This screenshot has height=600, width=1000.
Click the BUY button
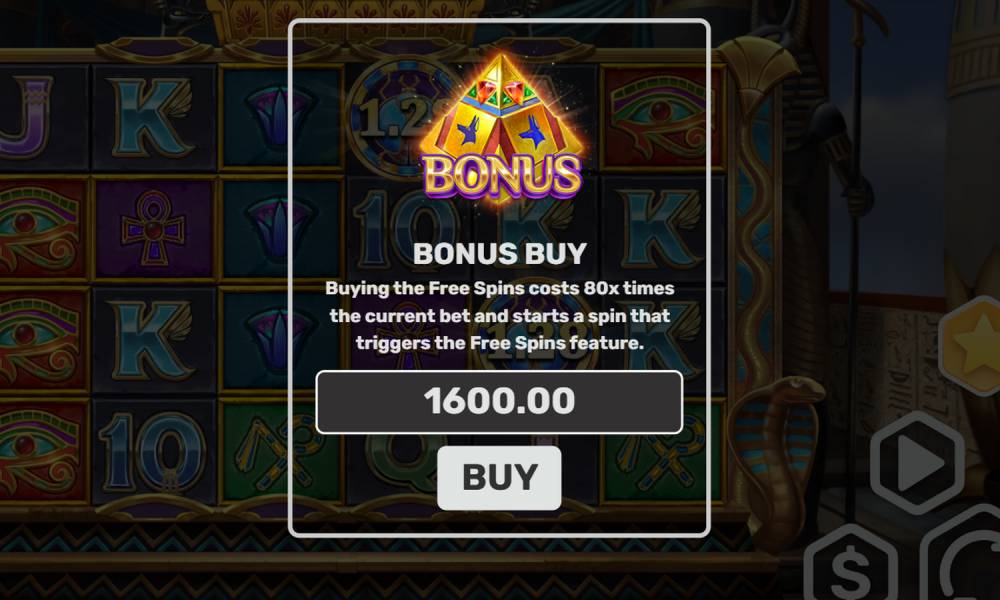pos(499,478)
